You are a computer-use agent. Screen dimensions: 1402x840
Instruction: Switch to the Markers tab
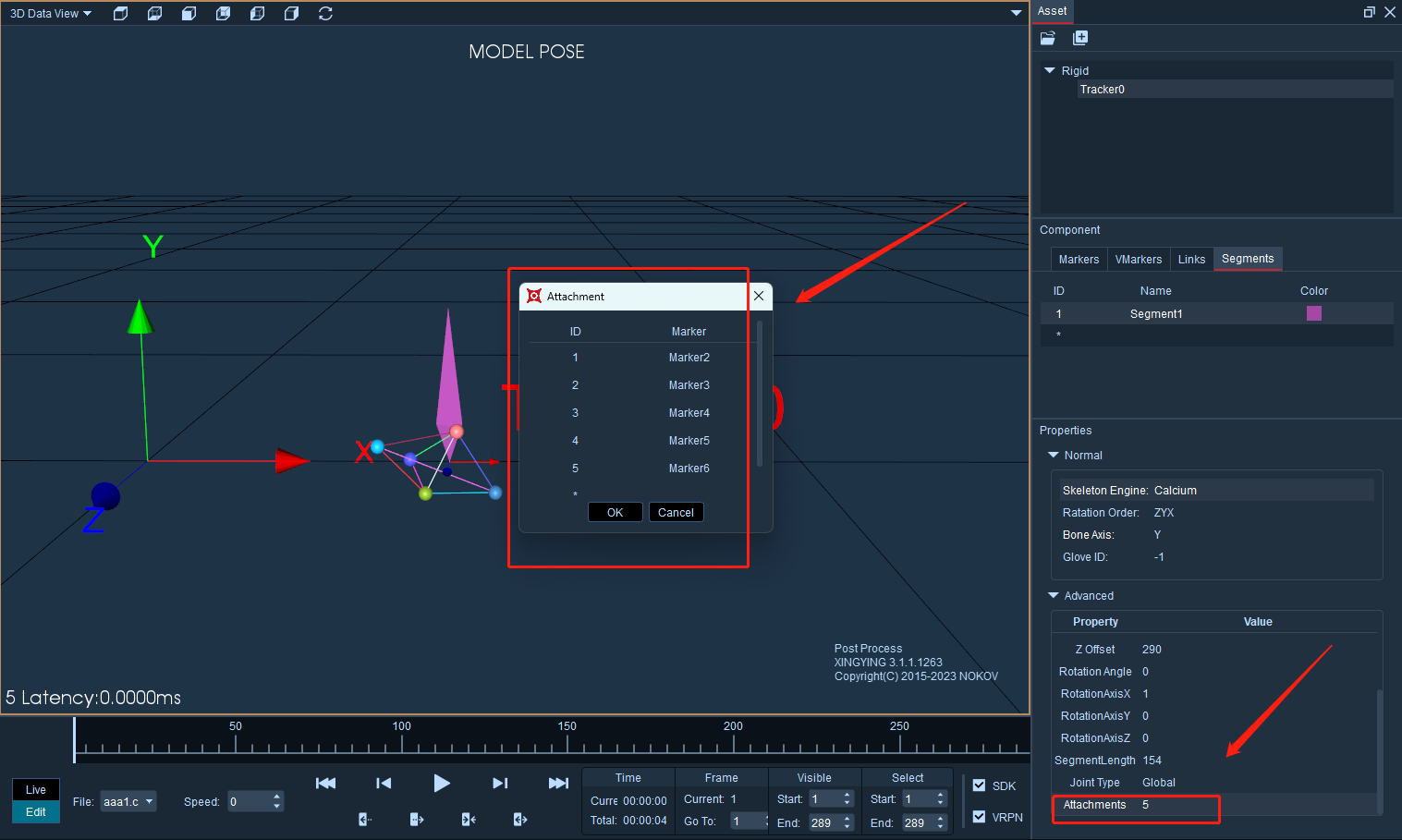coord(1079,260)
